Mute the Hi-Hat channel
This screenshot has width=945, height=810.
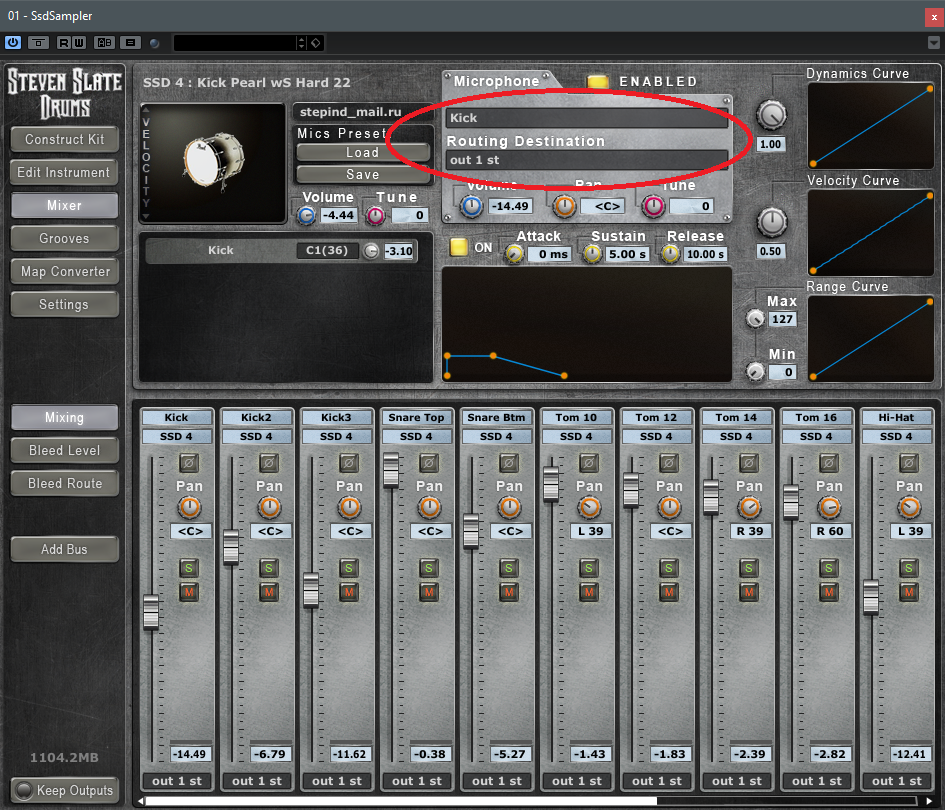click(908, 592)
